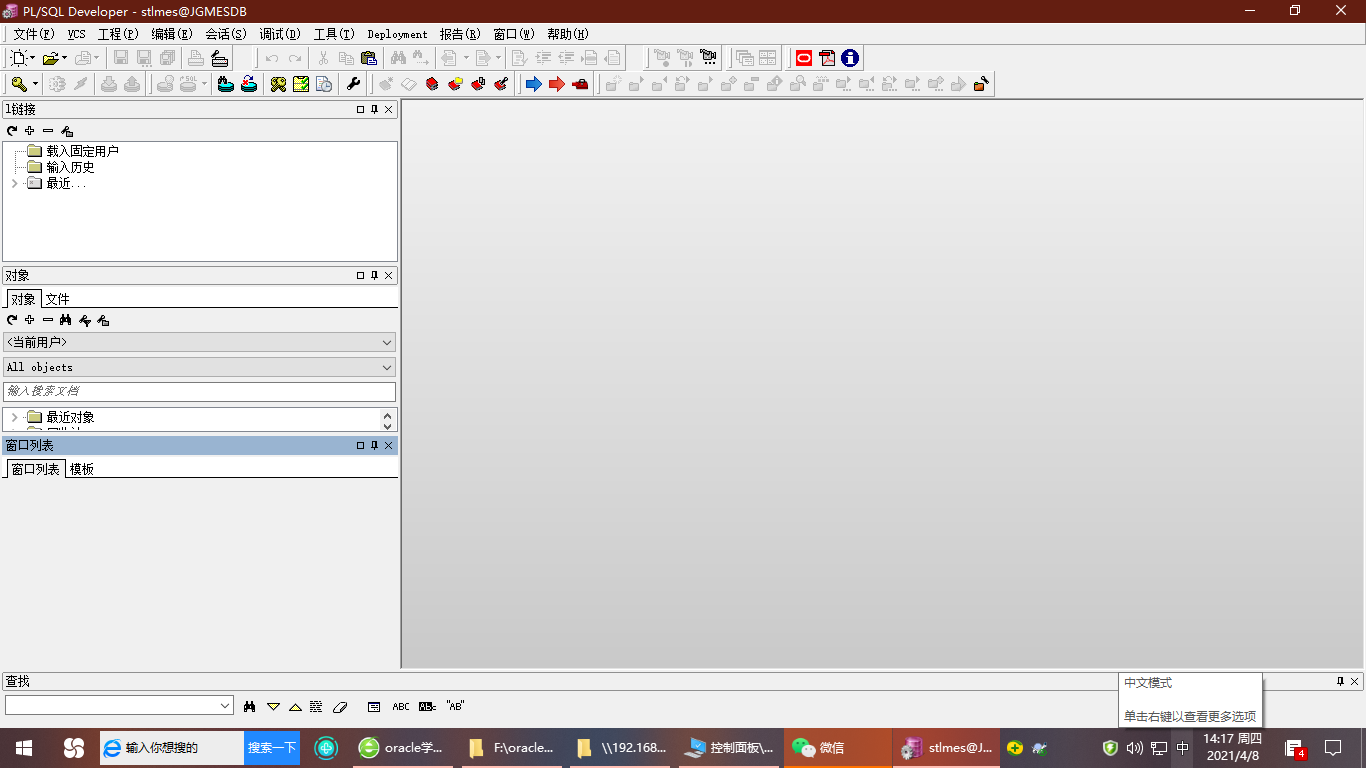This screenshot has width=1366, height=768.
Task: Open the 工程(P) menu
Action: pos(118,34)
